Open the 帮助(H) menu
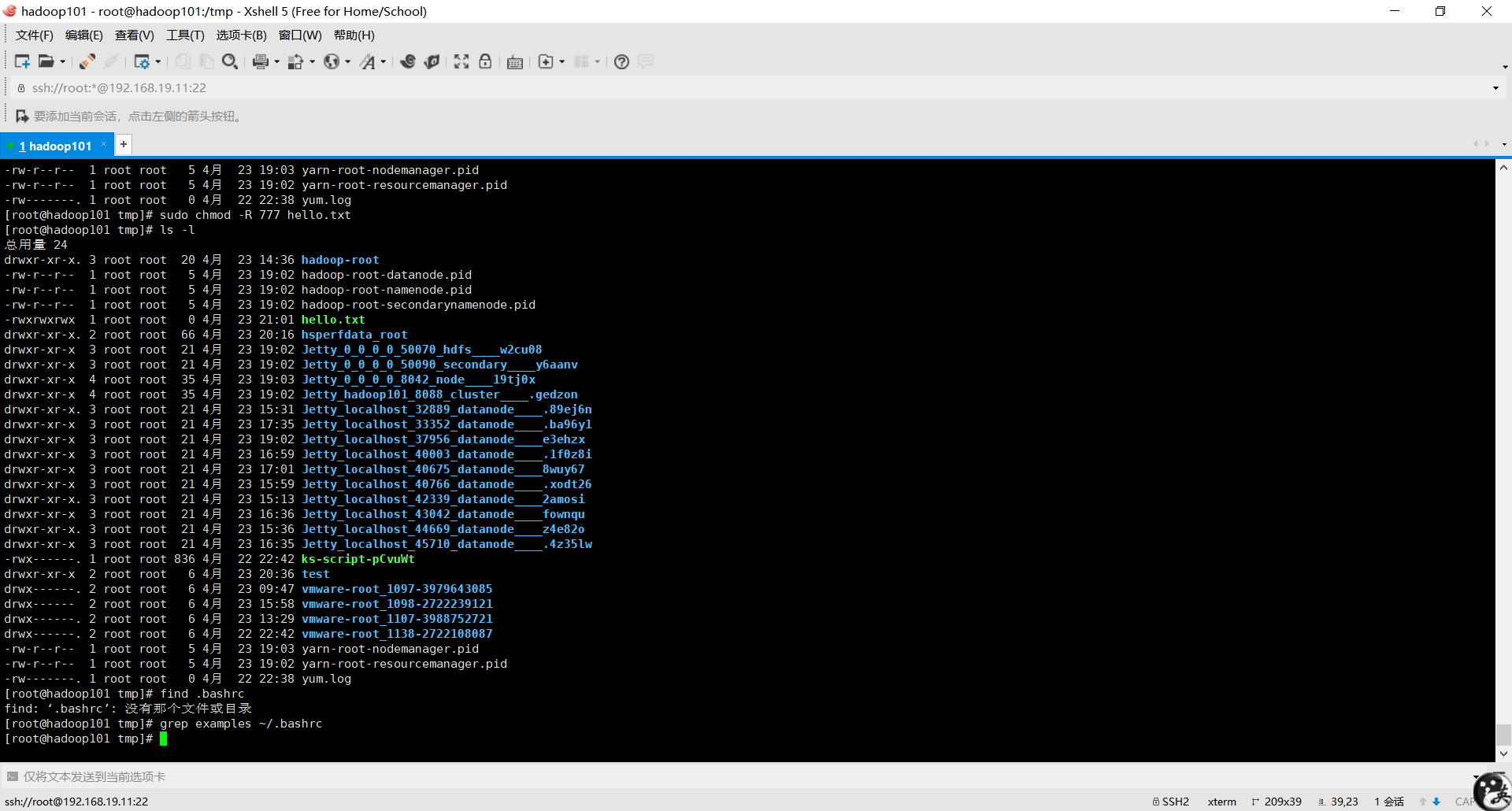This screenshot has height=811, width=1512. point(354,35)
